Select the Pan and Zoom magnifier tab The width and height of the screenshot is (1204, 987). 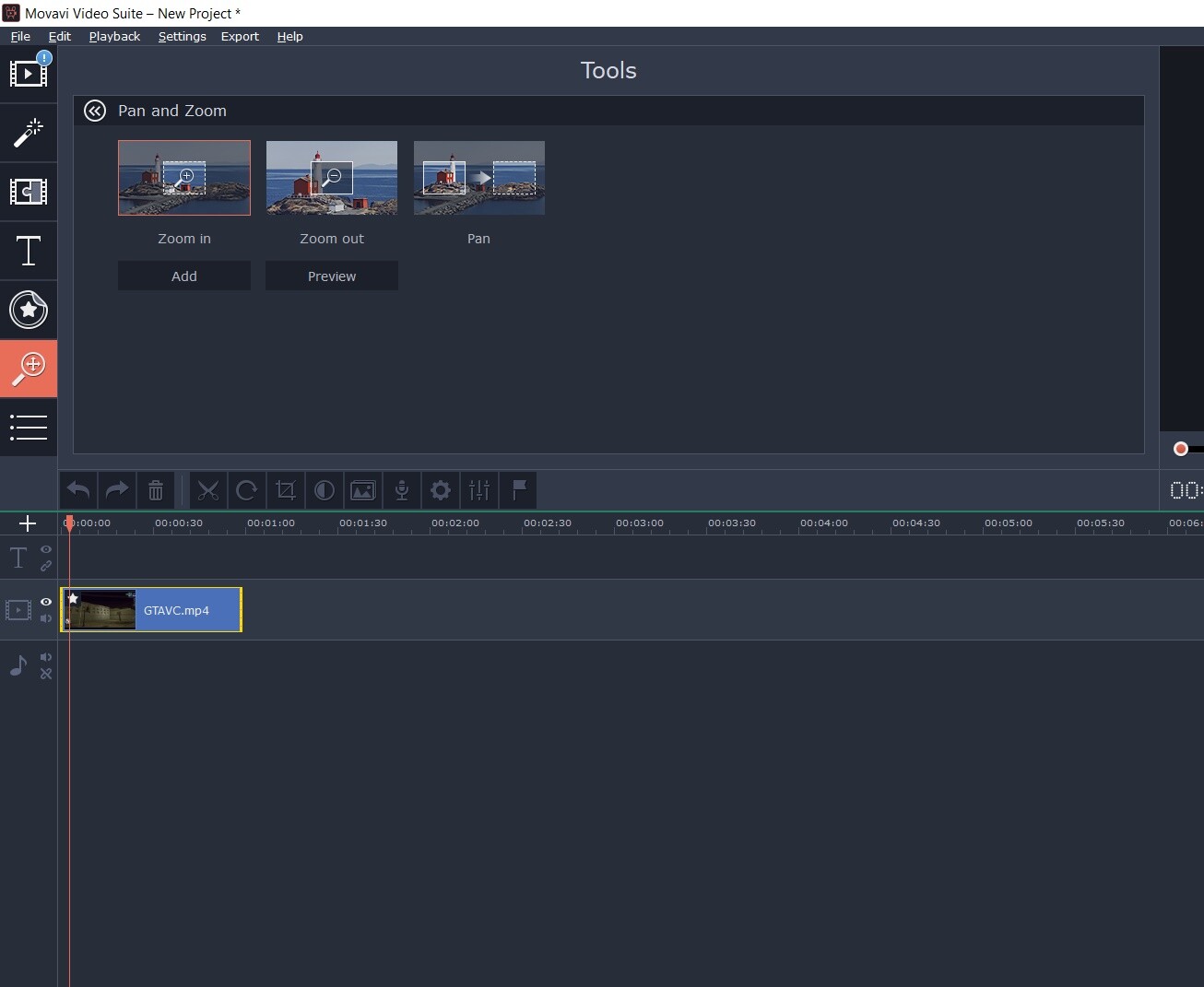tap(29, 369)
